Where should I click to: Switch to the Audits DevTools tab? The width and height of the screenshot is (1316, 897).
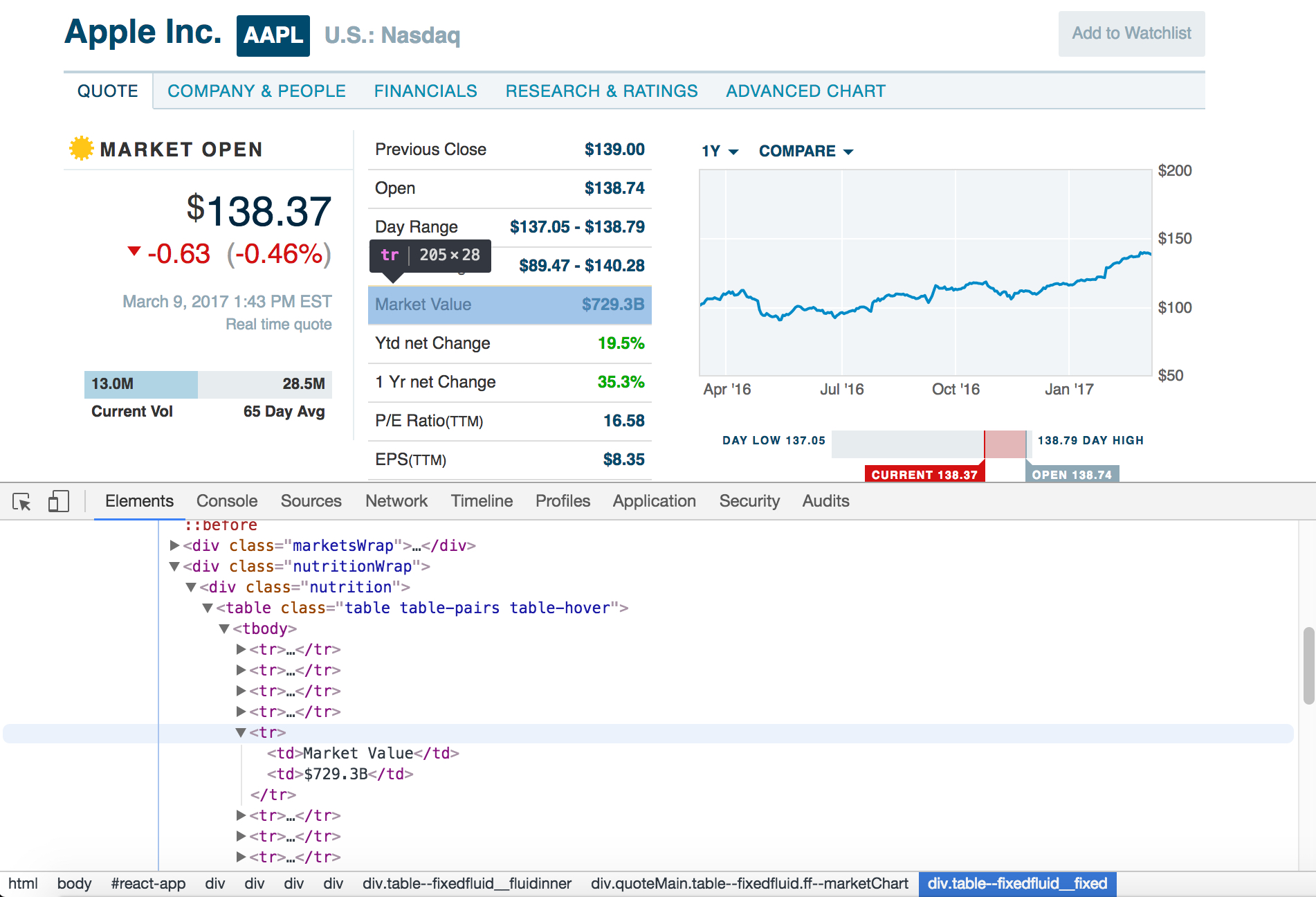825,501
